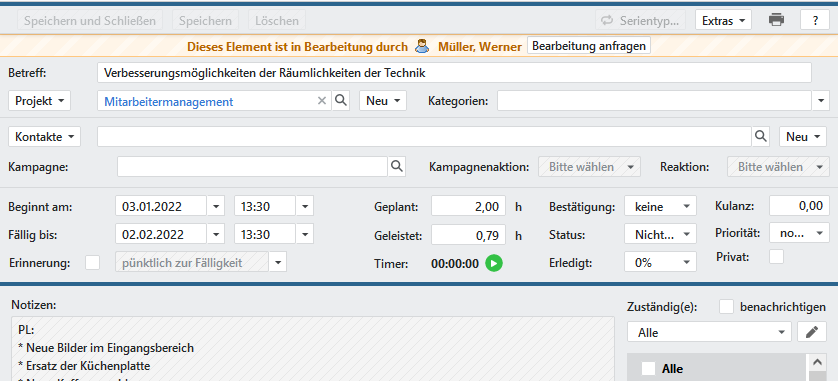Open help via question mark button
The image size is (838, 381).
[815, 20]
